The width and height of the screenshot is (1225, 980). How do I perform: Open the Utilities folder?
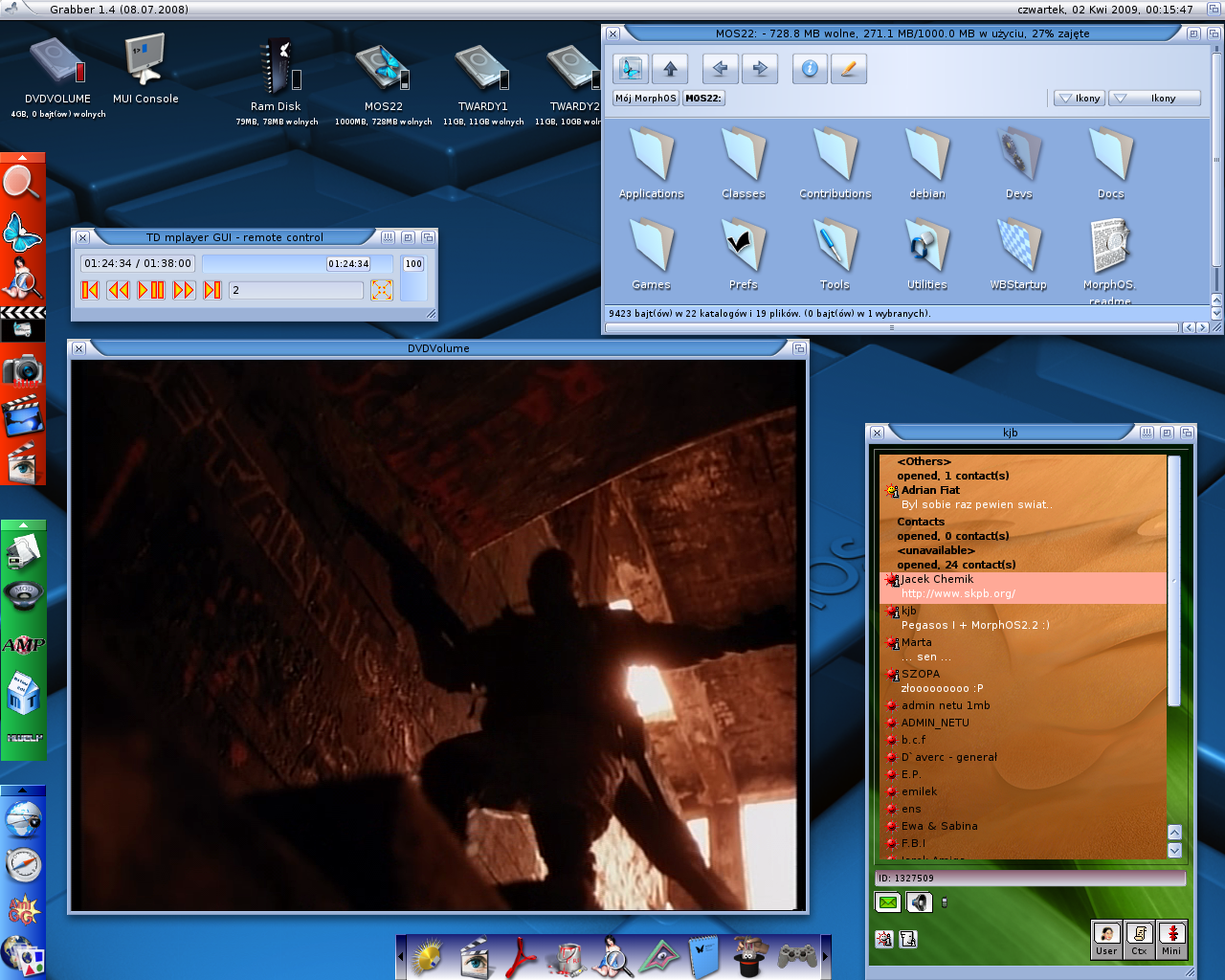point(927,255)
